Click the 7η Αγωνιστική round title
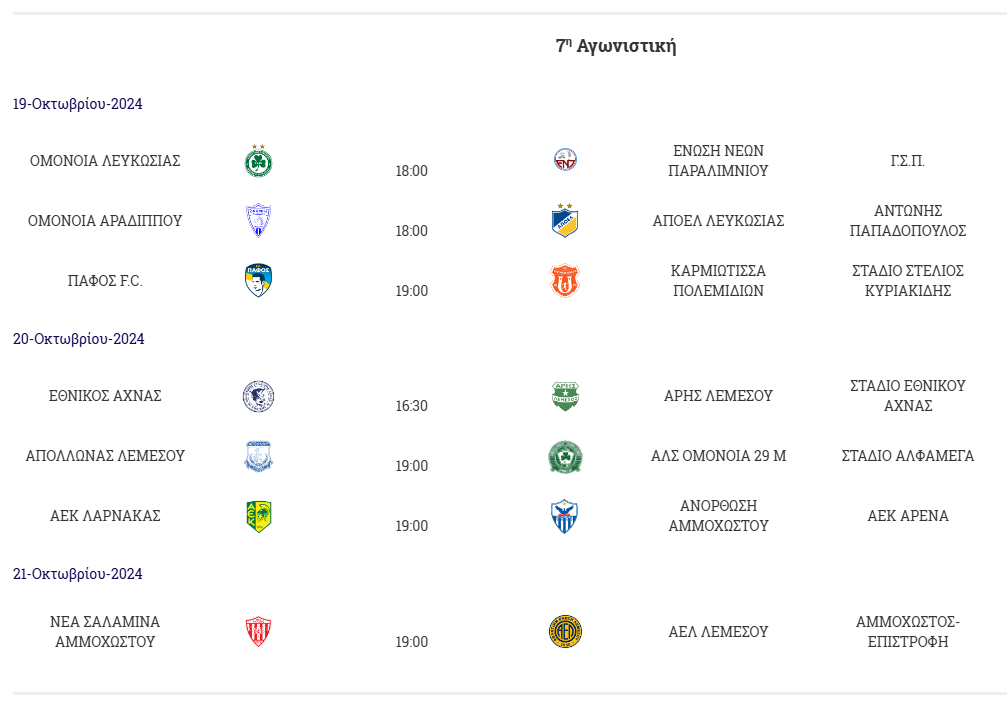 tap(616, 46)
